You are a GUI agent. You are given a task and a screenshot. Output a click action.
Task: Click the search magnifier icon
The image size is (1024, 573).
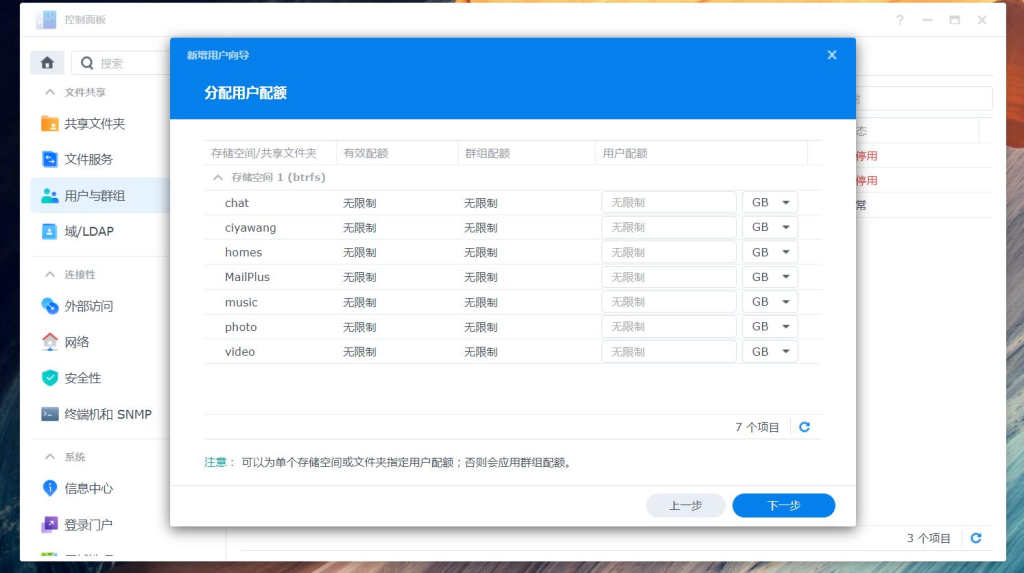click(87, 63)
